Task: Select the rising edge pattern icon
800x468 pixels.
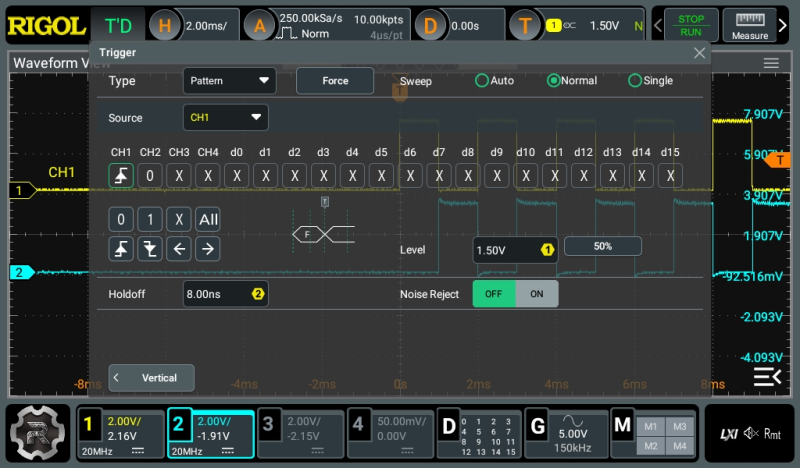Action: coord(121,249)
